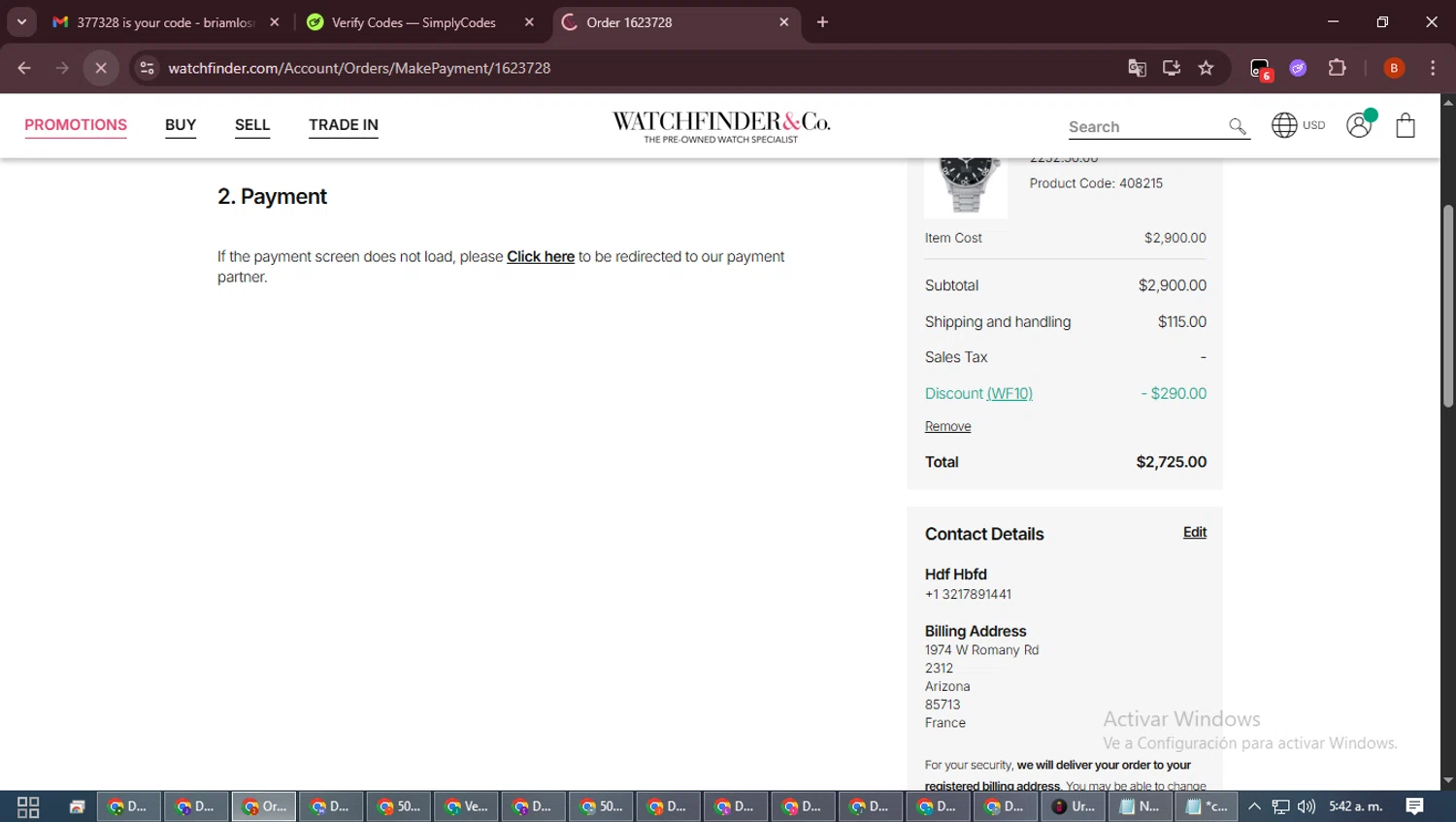
Task: Select the phone number +1 3217891441
Action: pos(968,595)
